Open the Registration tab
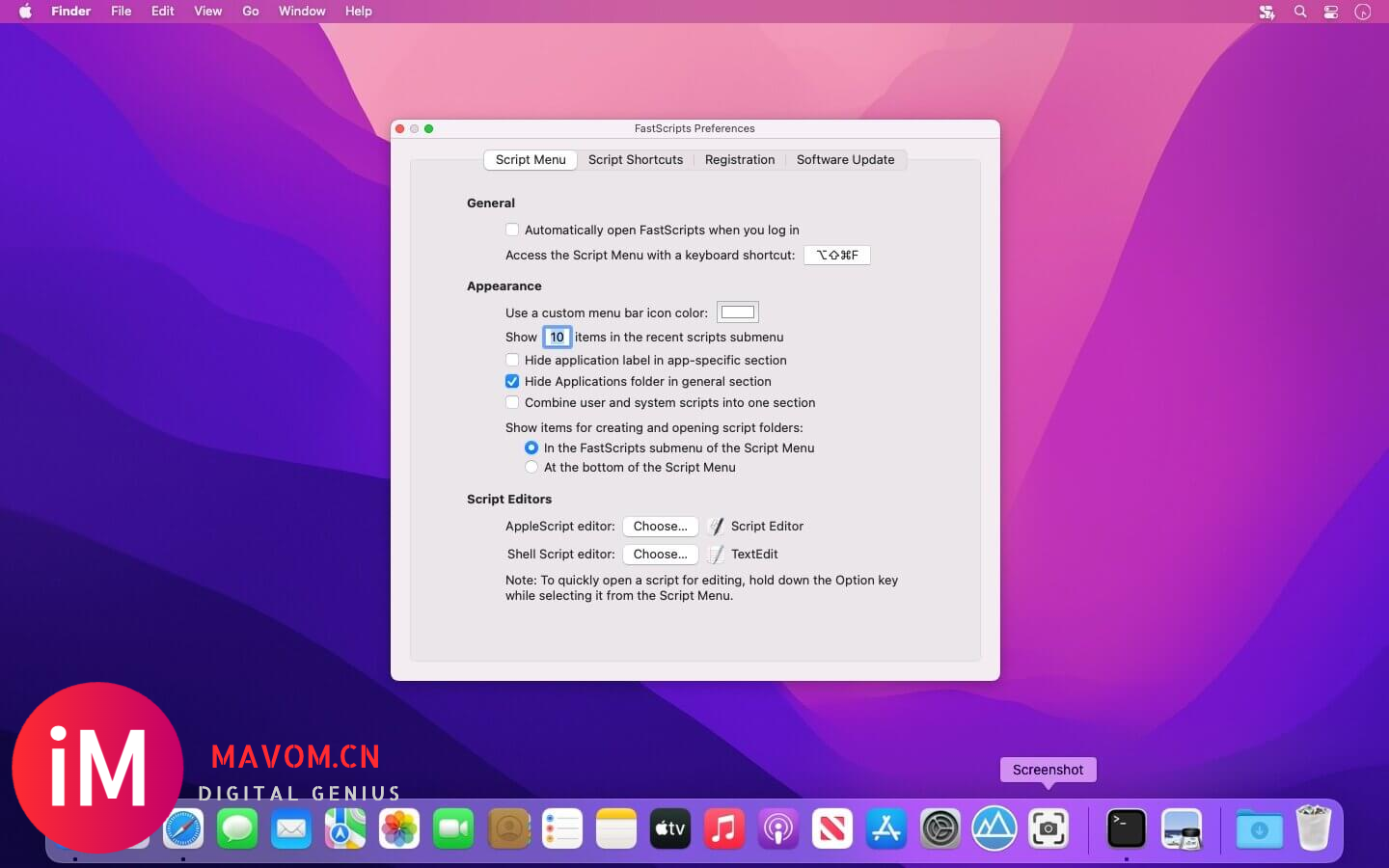 (740, 160)
